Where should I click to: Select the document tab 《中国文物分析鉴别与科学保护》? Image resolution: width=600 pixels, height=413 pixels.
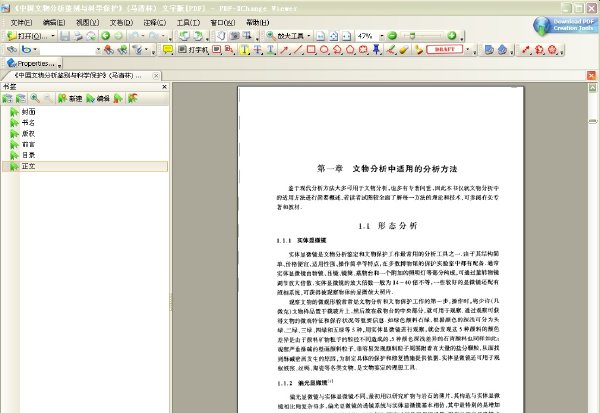[x=78, y=76]
